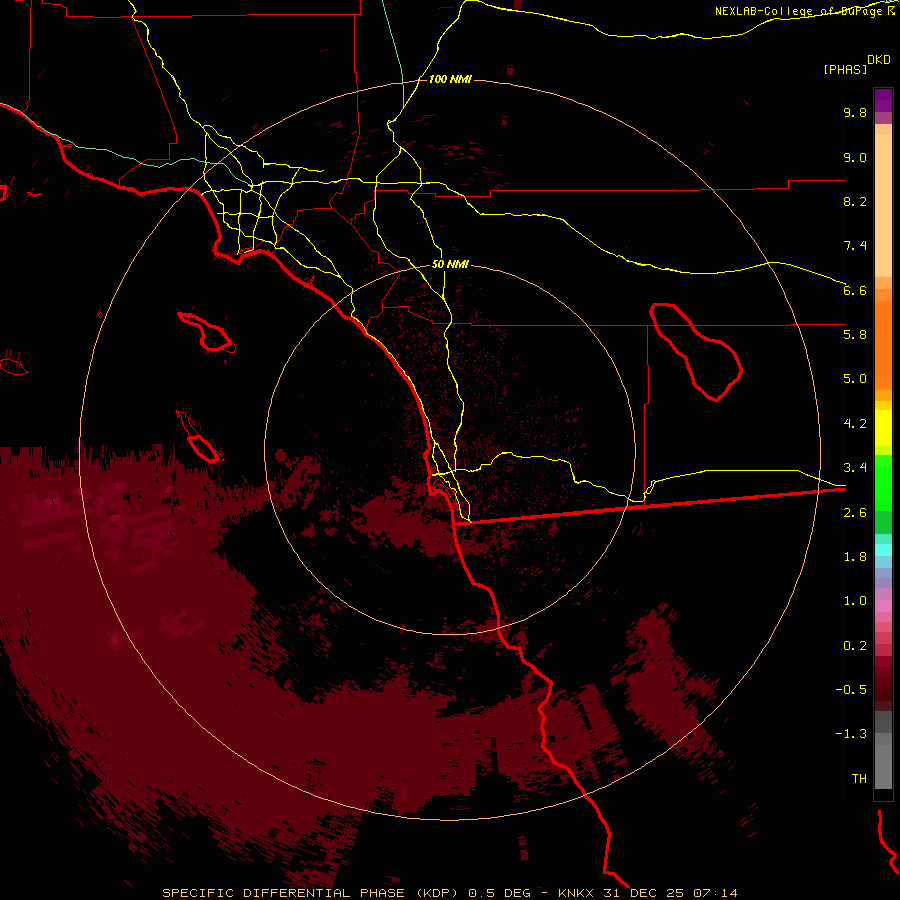Image resolution: width=900 pixels, height=900 pixels.
Task: Click SPECIFIC DIFFERENTIAL PHASE (KDP) caption text
Action: 310,893
